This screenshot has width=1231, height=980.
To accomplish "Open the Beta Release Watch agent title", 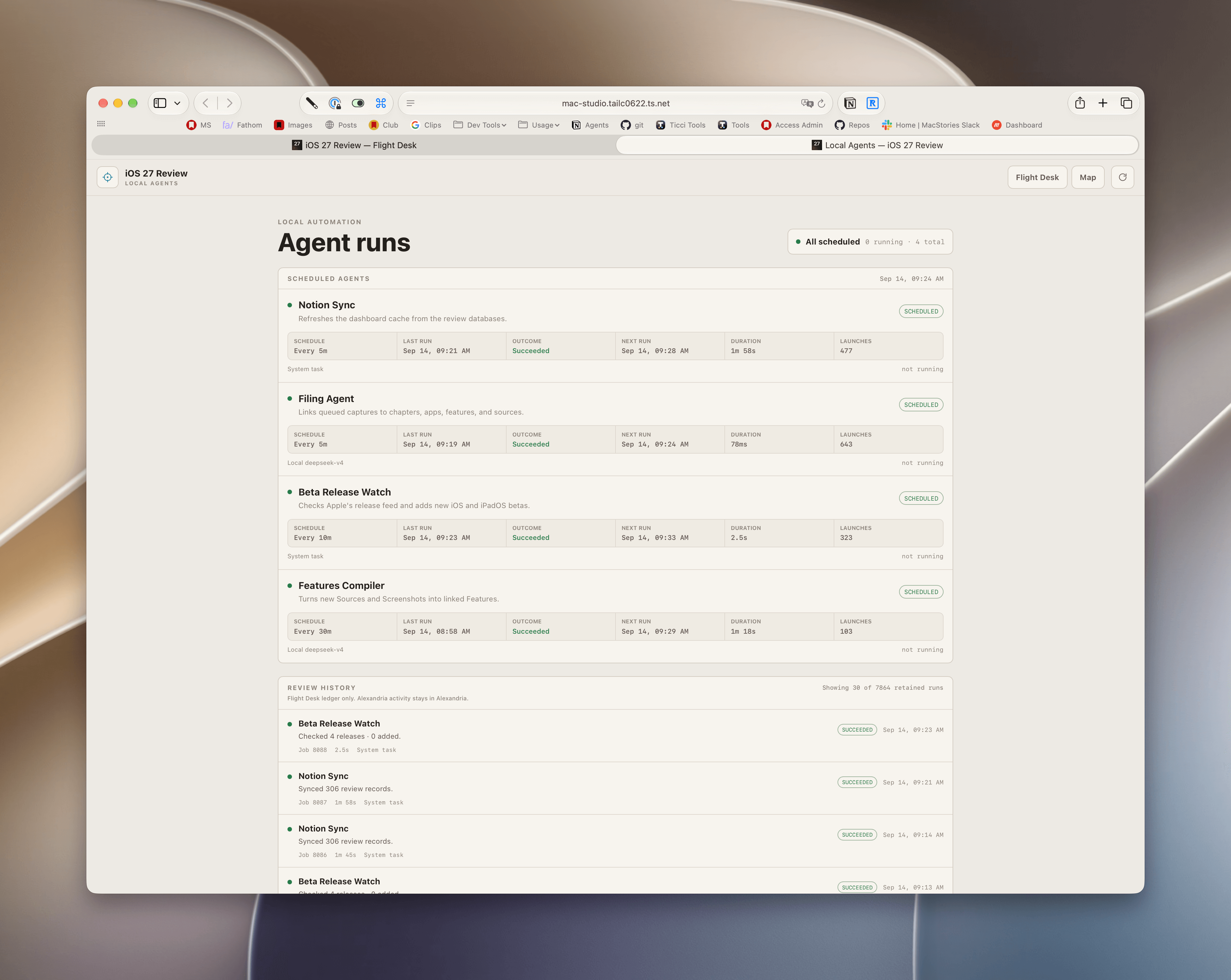I will click(344, 492).
